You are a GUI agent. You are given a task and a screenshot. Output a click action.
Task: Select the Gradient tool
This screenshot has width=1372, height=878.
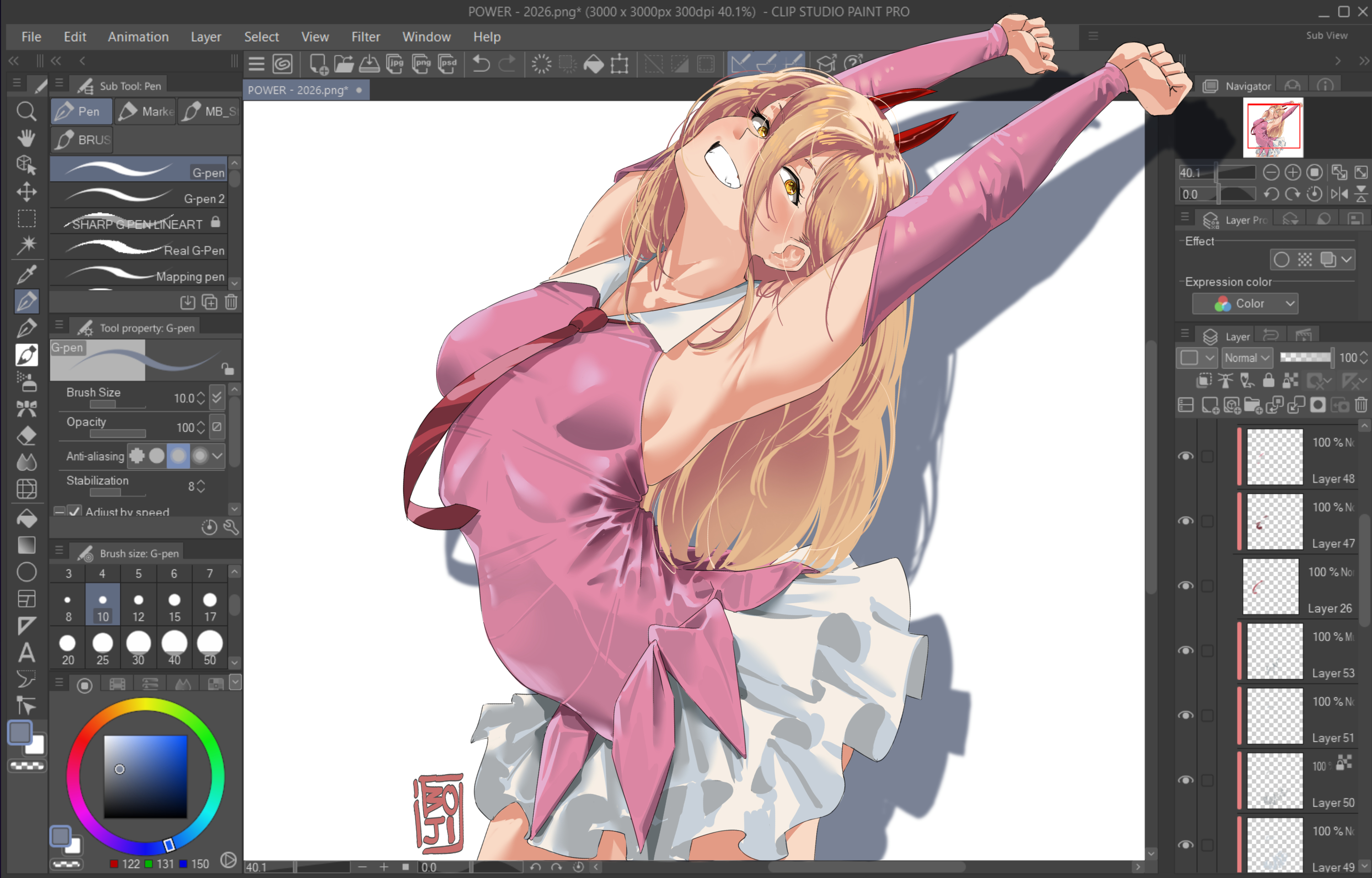[26, 546]
